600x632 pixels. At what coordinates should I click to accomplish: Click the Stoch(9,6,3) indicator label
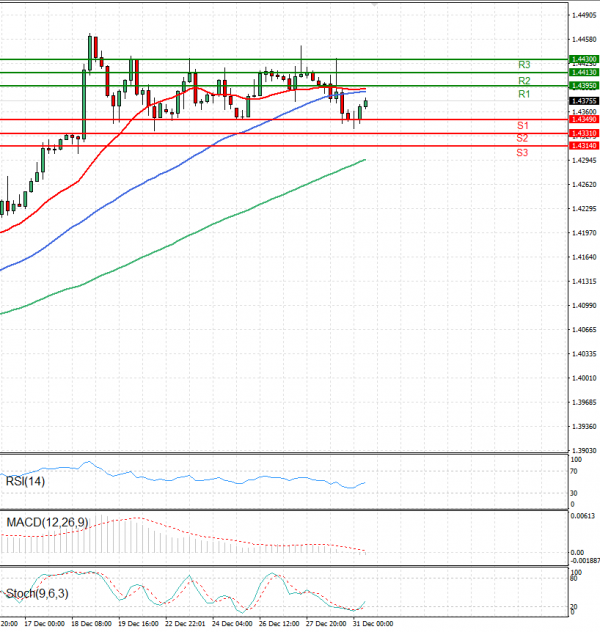pyautogui.click(x=36, y=594)
